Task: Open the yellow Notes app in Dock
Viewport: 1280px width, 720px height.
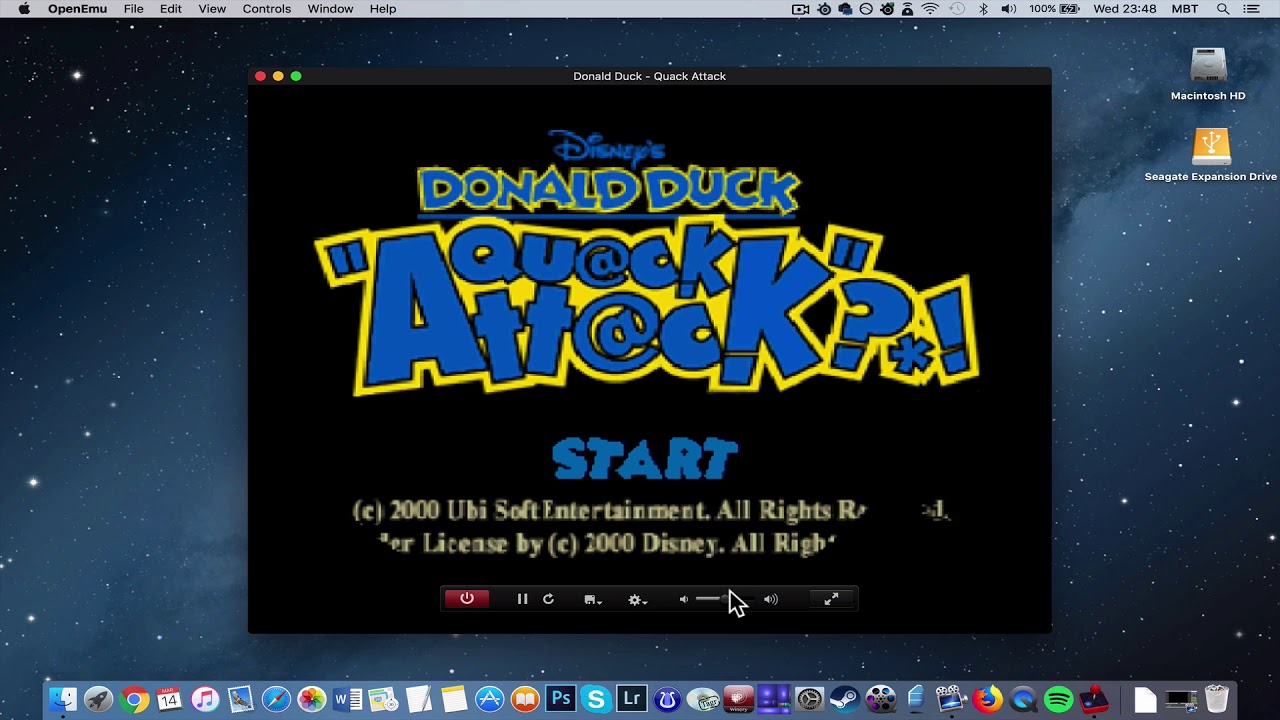Action: tap(454, 699)
